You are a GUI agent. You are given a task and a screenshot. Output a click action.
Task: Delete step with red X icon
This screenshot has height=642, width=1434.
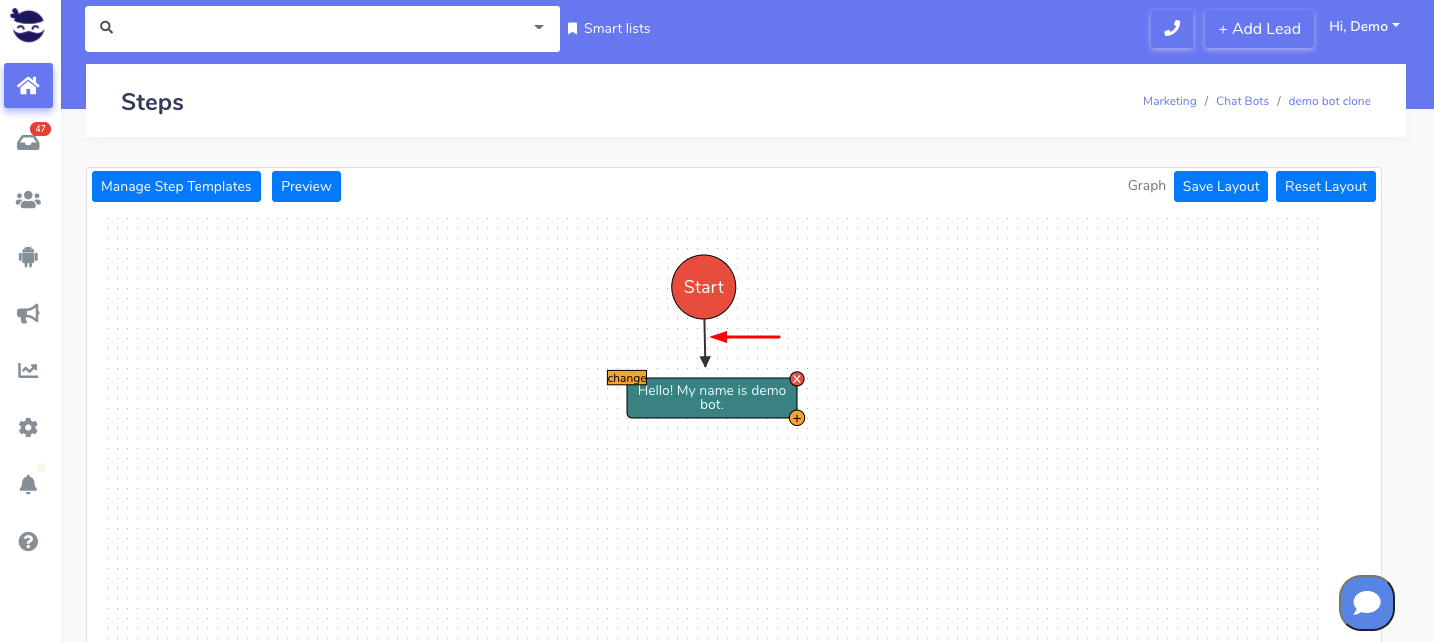pos(797,379)
